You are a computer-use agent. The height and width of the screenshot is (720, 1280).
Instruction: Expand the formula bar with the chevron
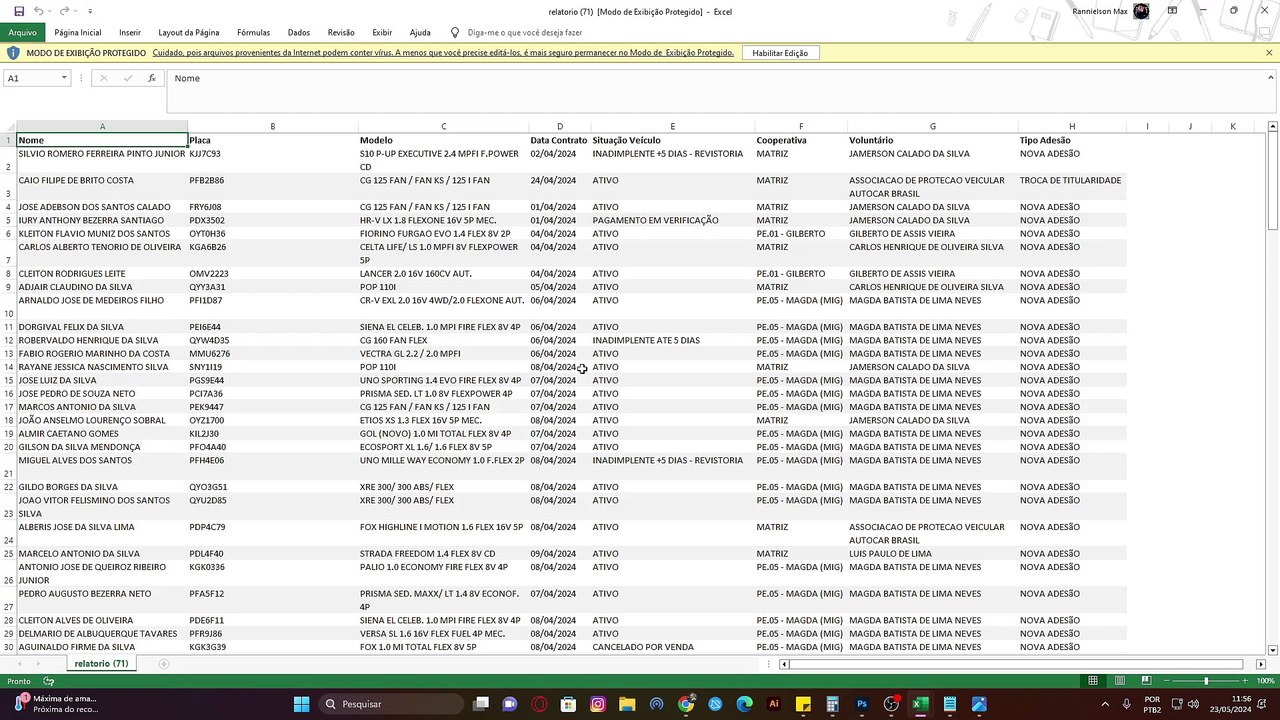1270,78
